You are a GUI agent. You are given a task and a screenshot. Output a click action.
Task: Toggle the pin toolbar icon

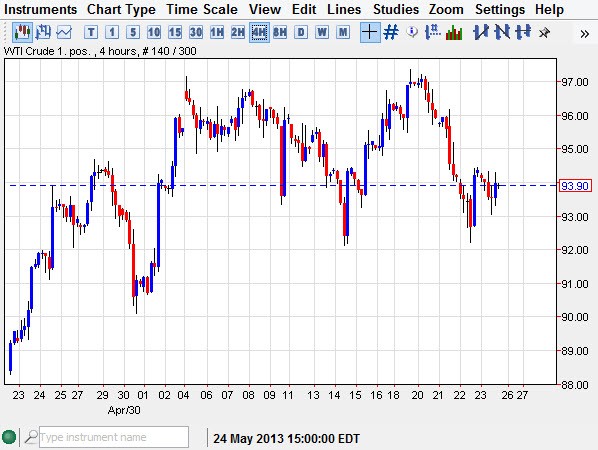(544, 33)
